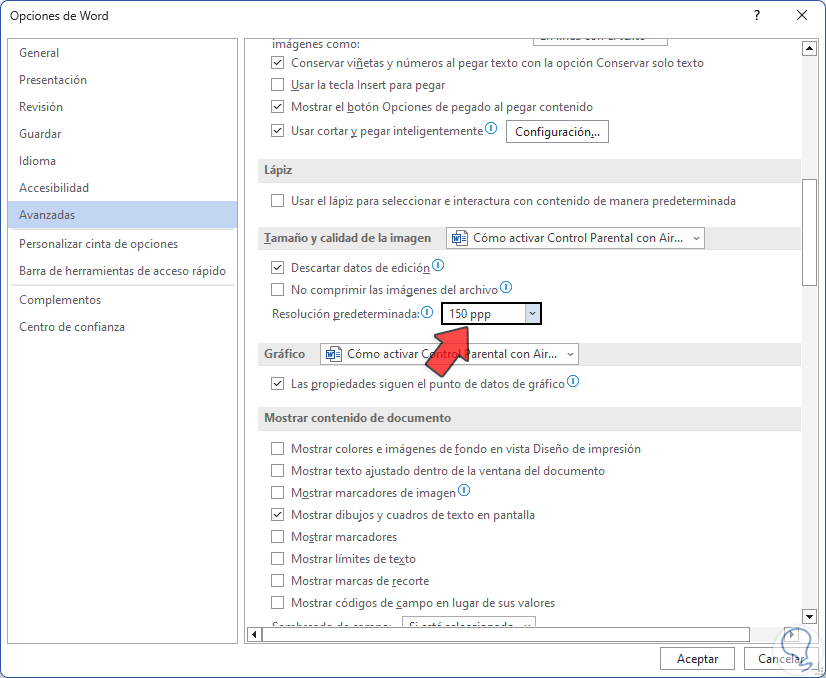Click horizontal scrollbar left arrow

point(254,634)
